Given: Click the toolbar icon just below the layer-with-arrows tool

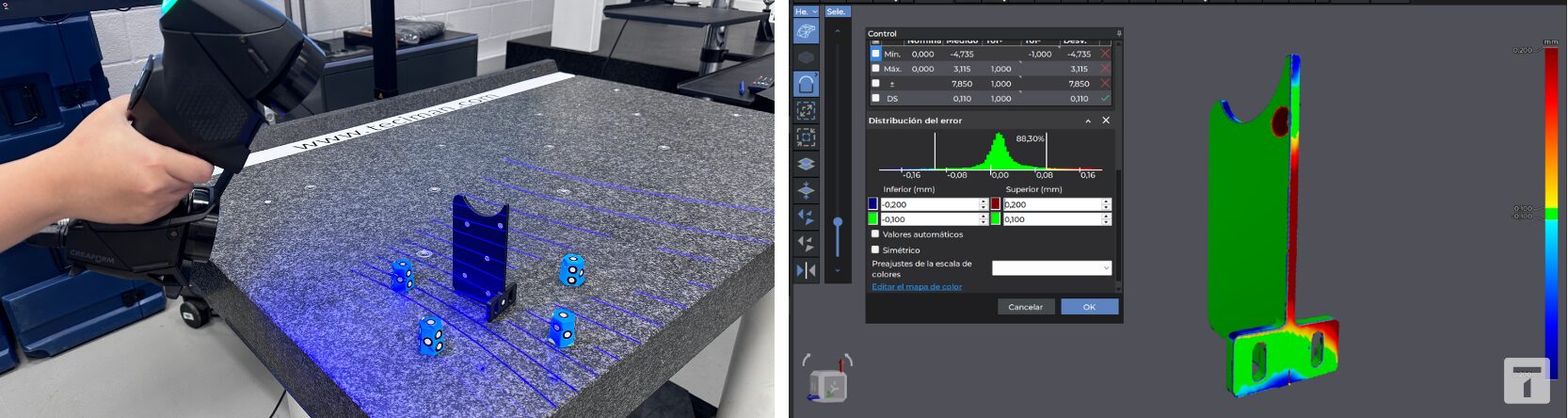Looking at the screenshot, I should (x=806, y=217).
